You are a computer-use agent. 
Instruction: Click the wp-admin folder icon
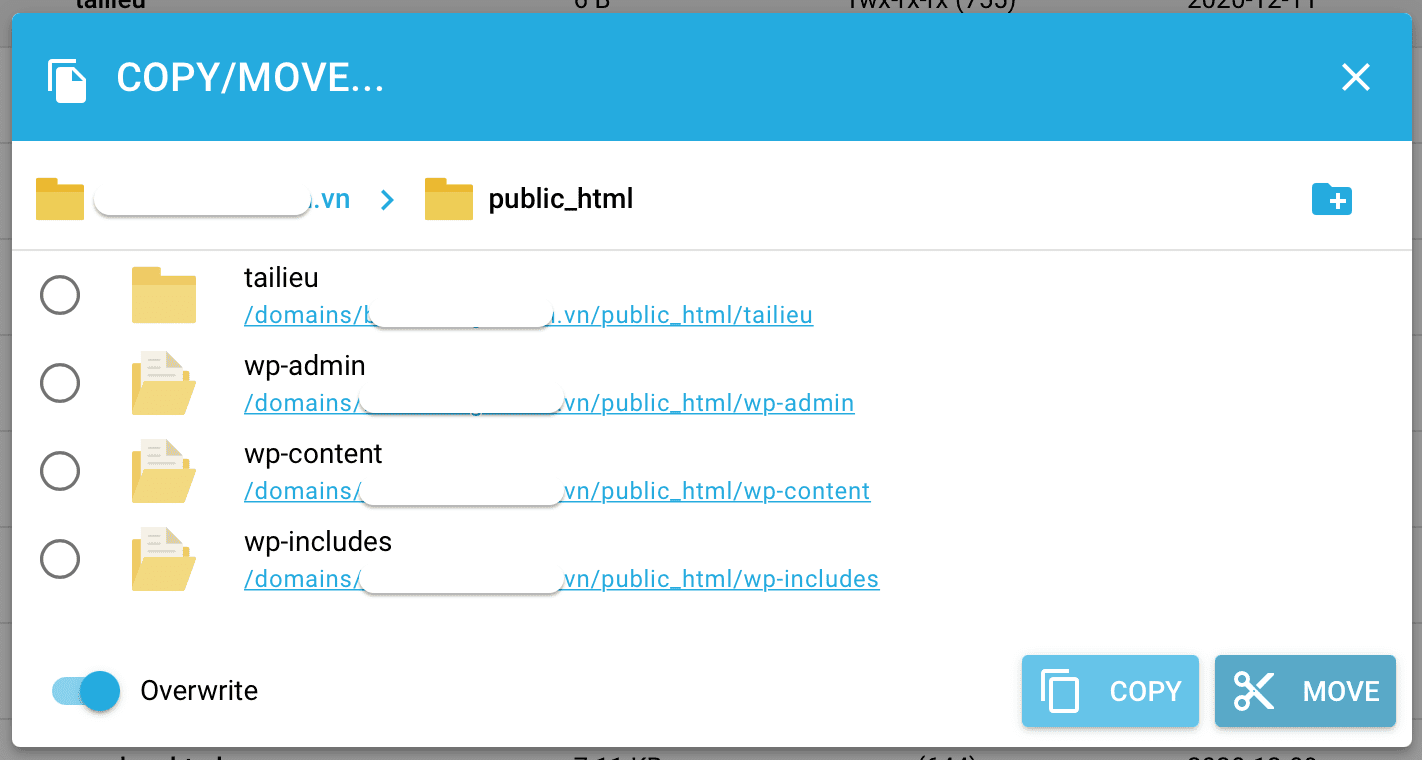click(x=163, y=383)
